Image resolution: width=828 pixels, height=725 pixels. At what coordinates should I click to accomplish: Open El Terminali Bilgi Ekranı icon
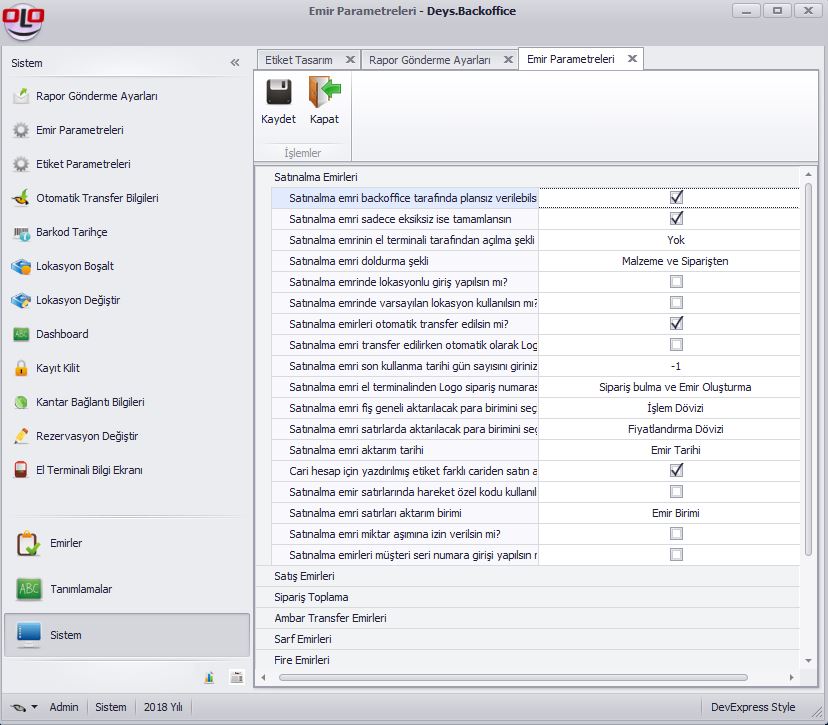[21, 470]
